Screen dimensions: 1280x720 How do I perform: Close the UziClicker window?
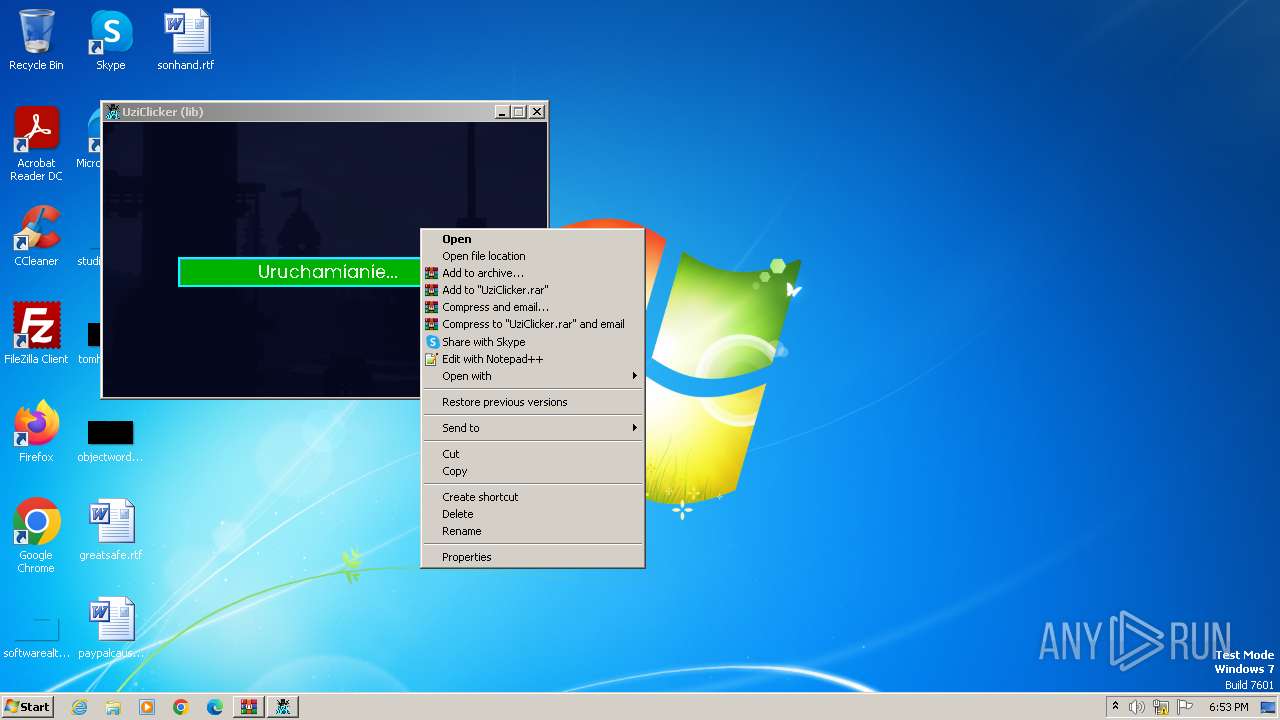tap(537, 112)
